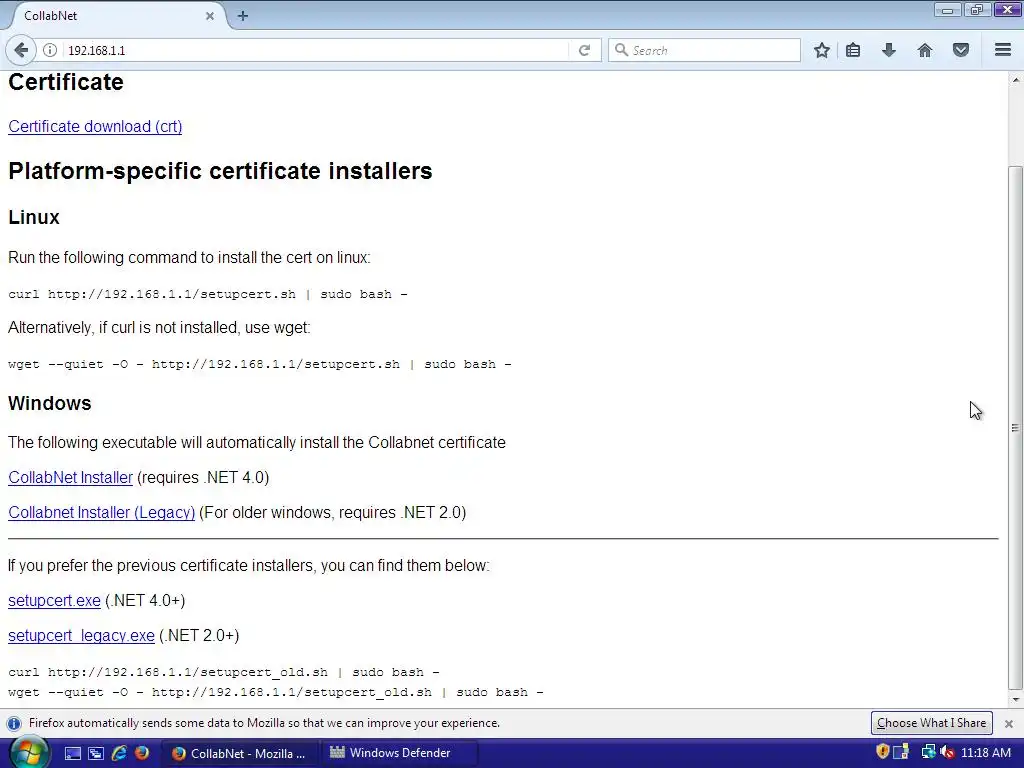The height and width of the screenshot is (768, 1024).
Task: Download setupcert_legacy.exe
Action: (82, 635)
